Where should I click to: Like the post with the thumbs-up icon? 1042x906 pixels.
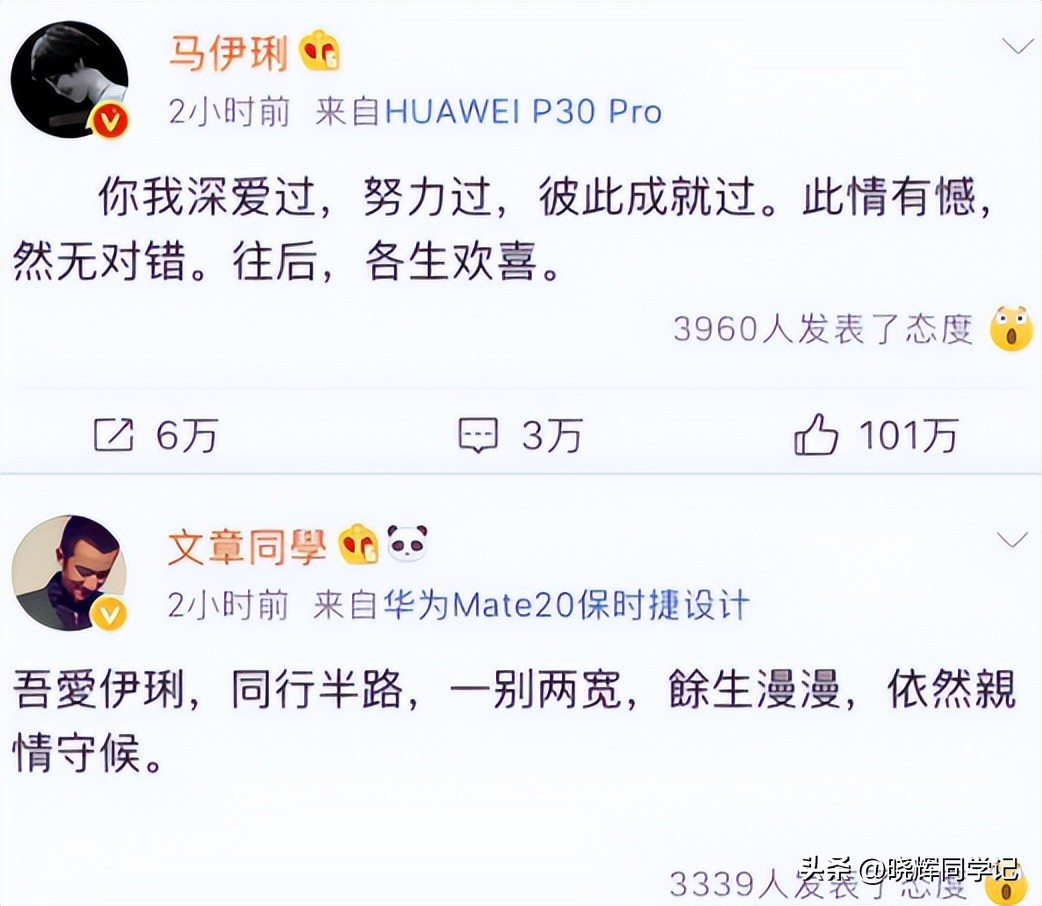(815, 434)
